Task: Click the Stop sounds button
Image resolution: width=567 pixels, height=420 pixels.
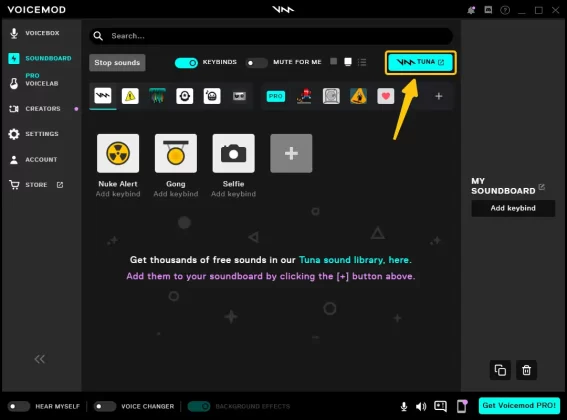Action: (117, 63)
